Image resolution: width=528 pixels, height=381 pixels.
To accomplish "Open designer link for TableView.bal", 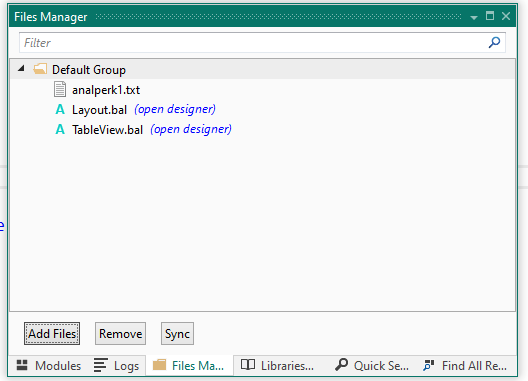I will (191, 129).
